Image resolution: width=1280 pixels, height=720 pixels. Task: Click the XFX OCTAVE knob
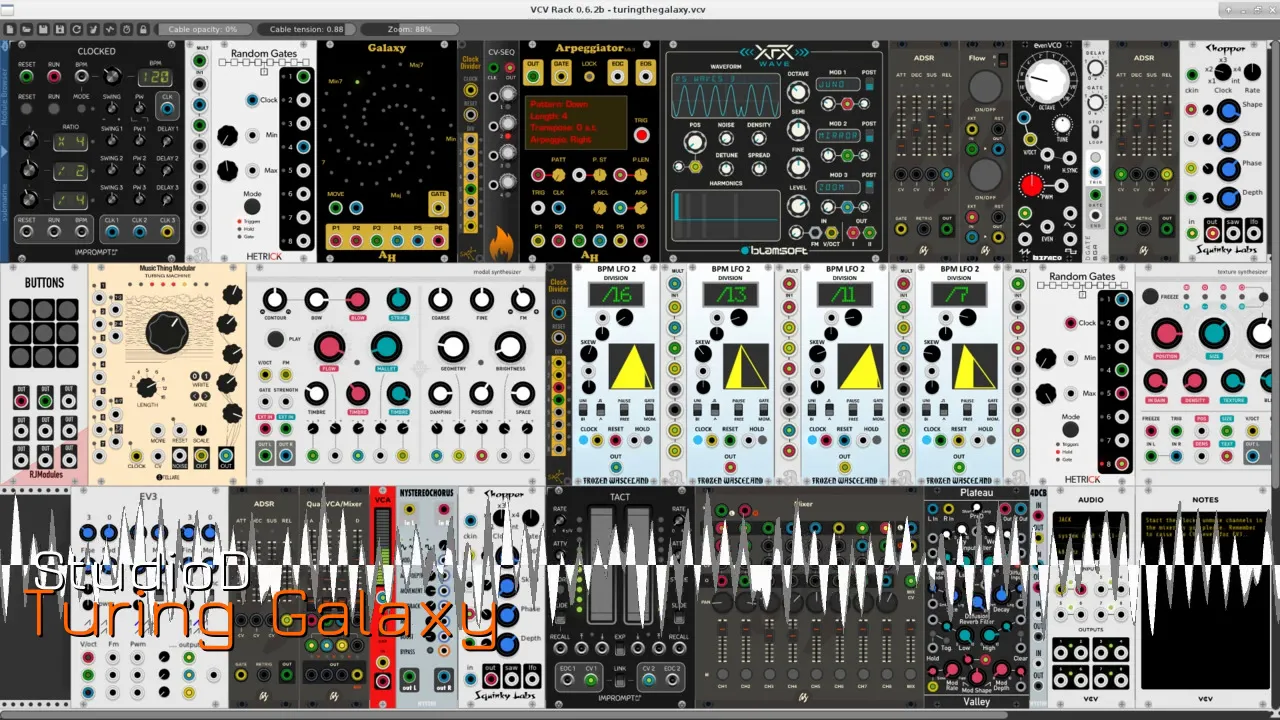[798, 91]
